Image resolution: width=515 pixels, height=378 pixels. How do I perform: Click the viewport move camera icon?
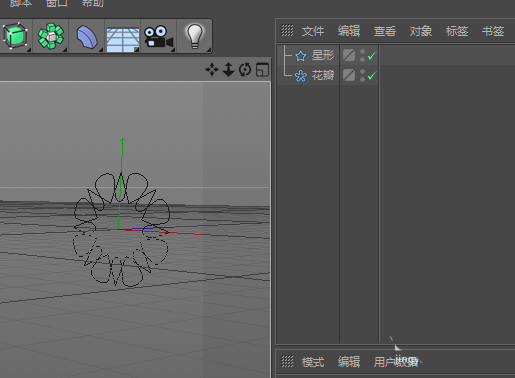(212, 70)
